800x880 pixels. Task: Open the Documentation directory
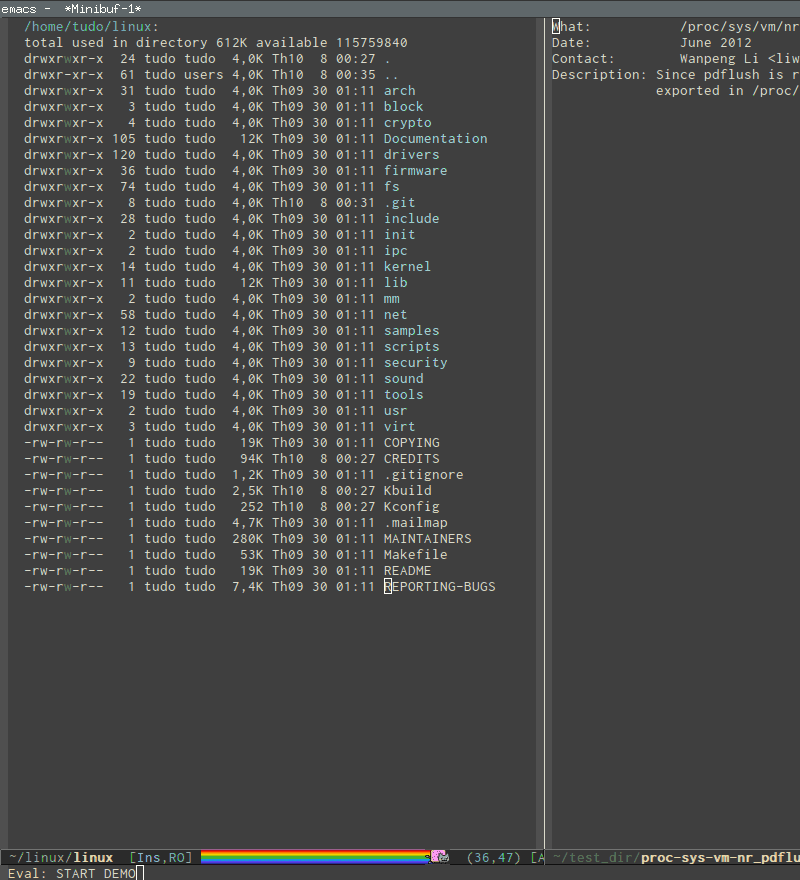[435, 138]
